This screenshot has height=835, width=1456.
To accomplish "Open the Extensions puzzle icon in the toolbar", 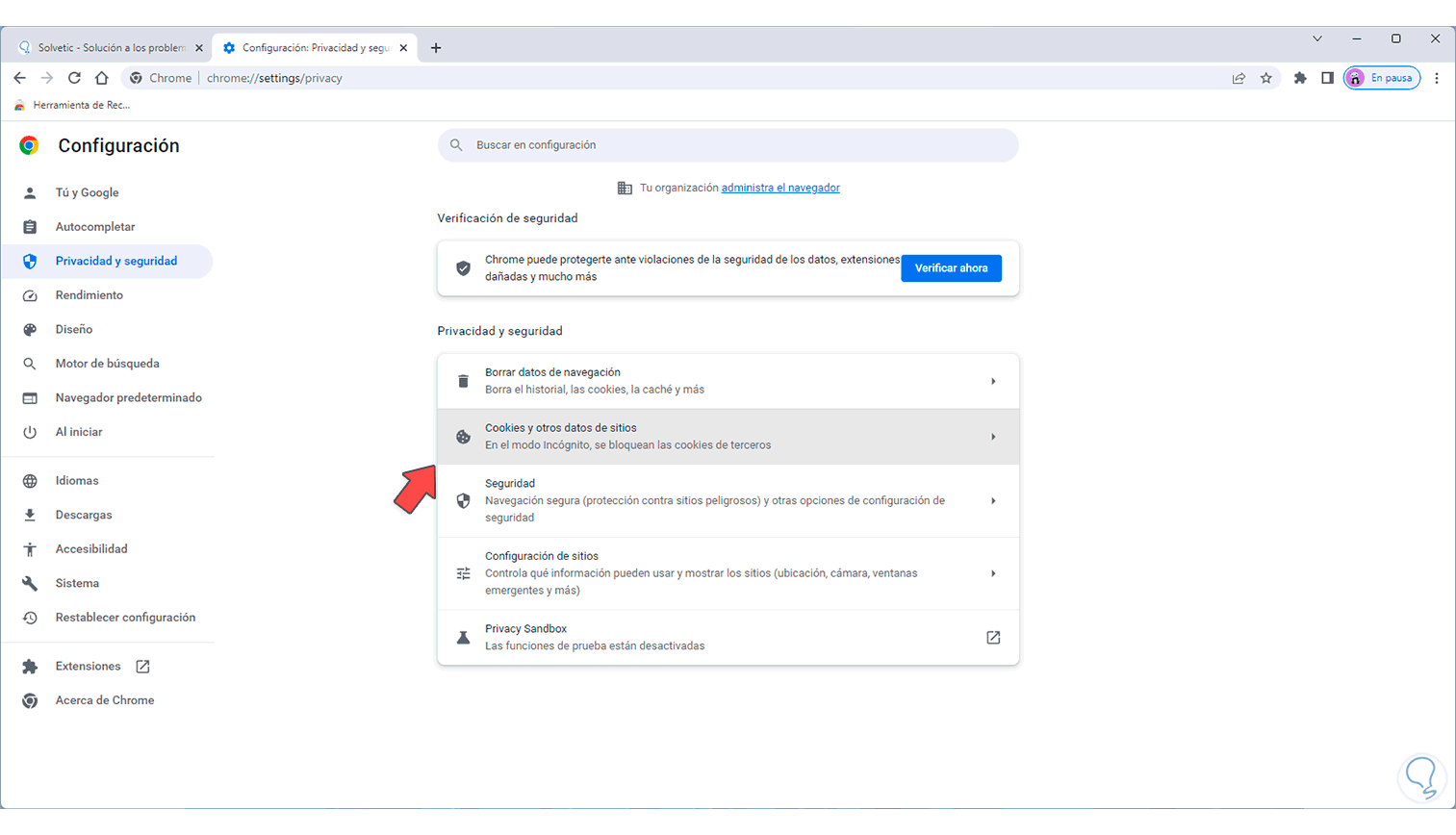I will tap(1300, 78).
